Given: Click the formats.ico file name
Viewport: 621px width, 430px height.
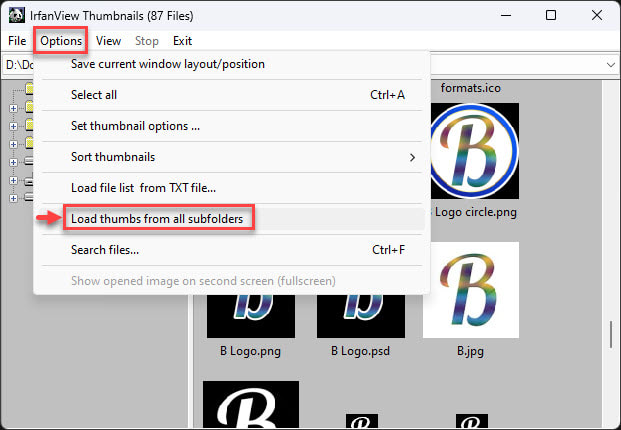Looking at the screenshot, I should pos(471,88).
